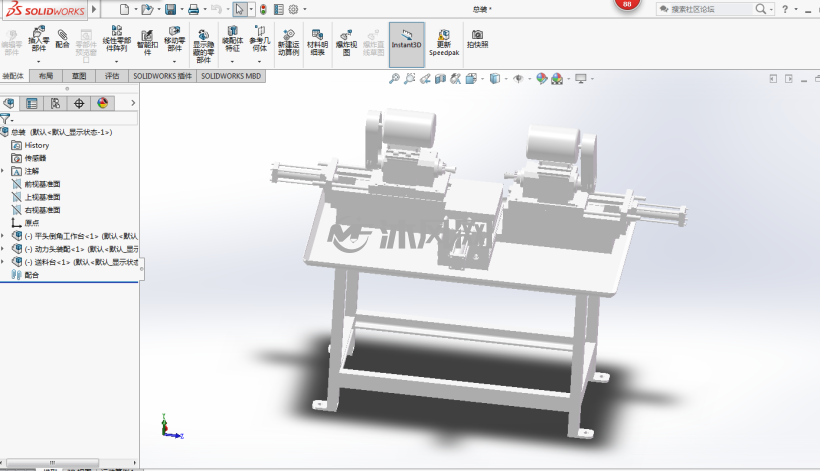The image size is (820, 471).
Task: Show more manager tabs chevron
Action: coord(133,103)
